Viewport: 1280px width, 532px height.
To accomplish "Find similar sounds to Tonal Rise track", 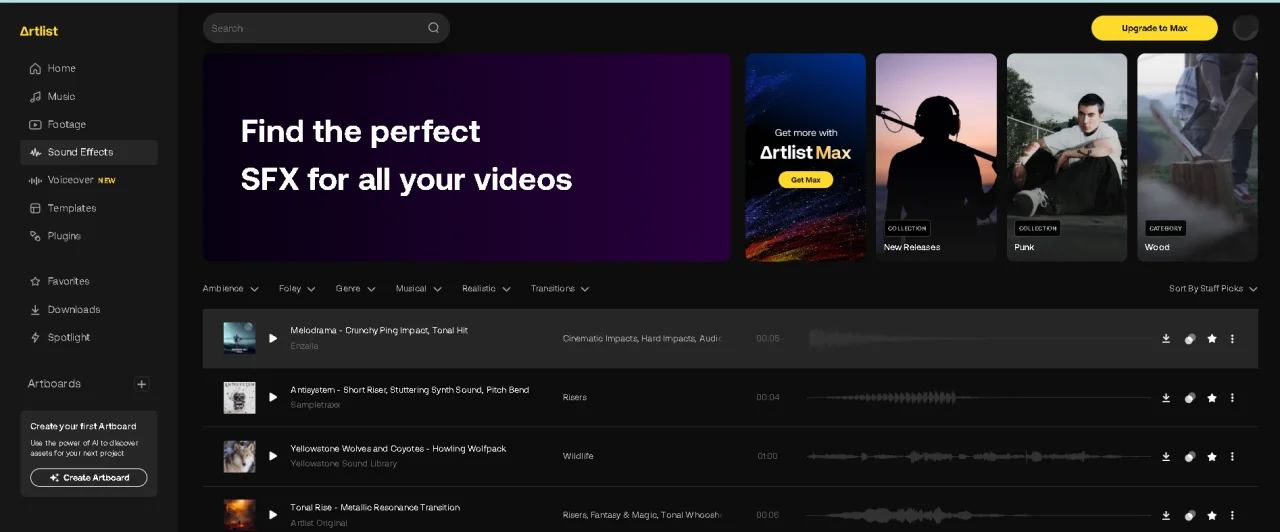I will [1189, 516].
